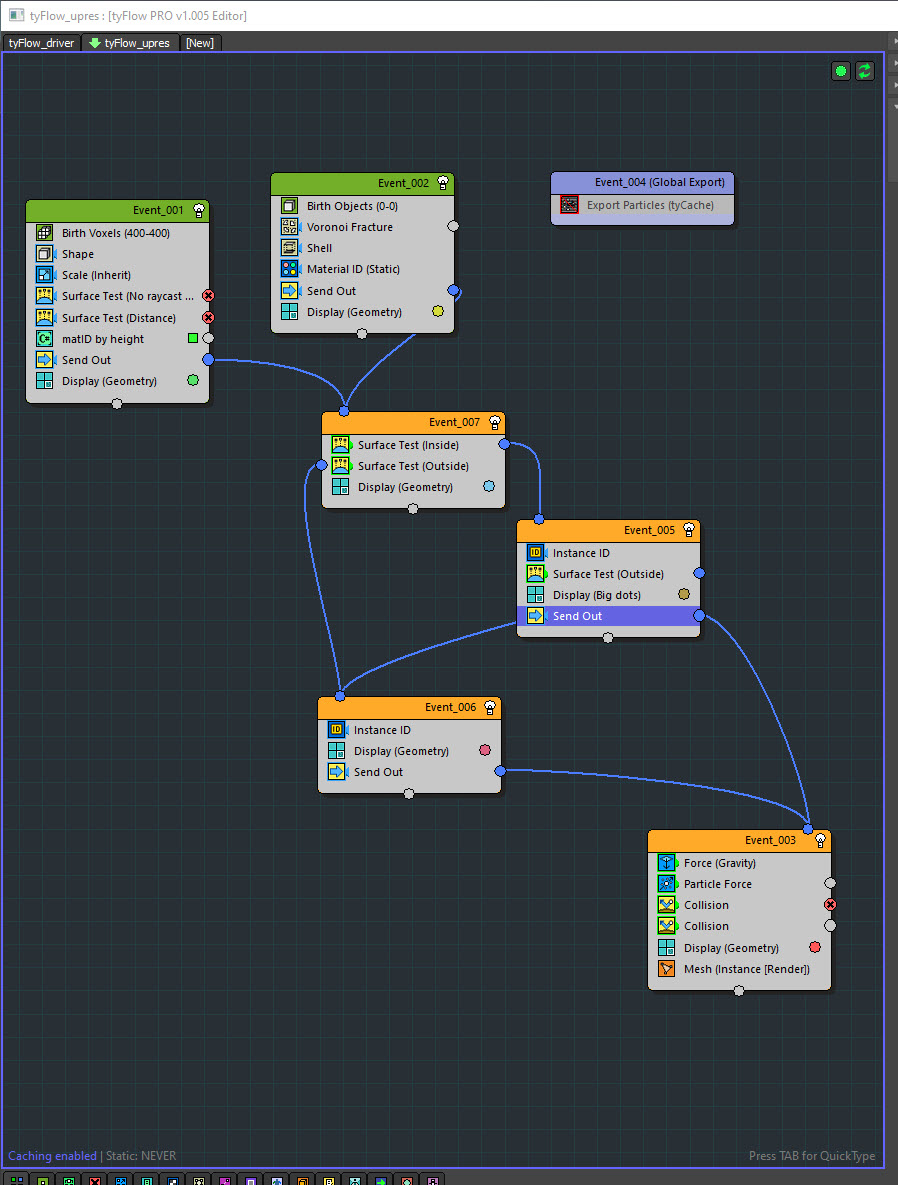This screenshot has height=1185, width=898.
Task: Click the Event_007 input connector dot
Action: pos(344,411)
